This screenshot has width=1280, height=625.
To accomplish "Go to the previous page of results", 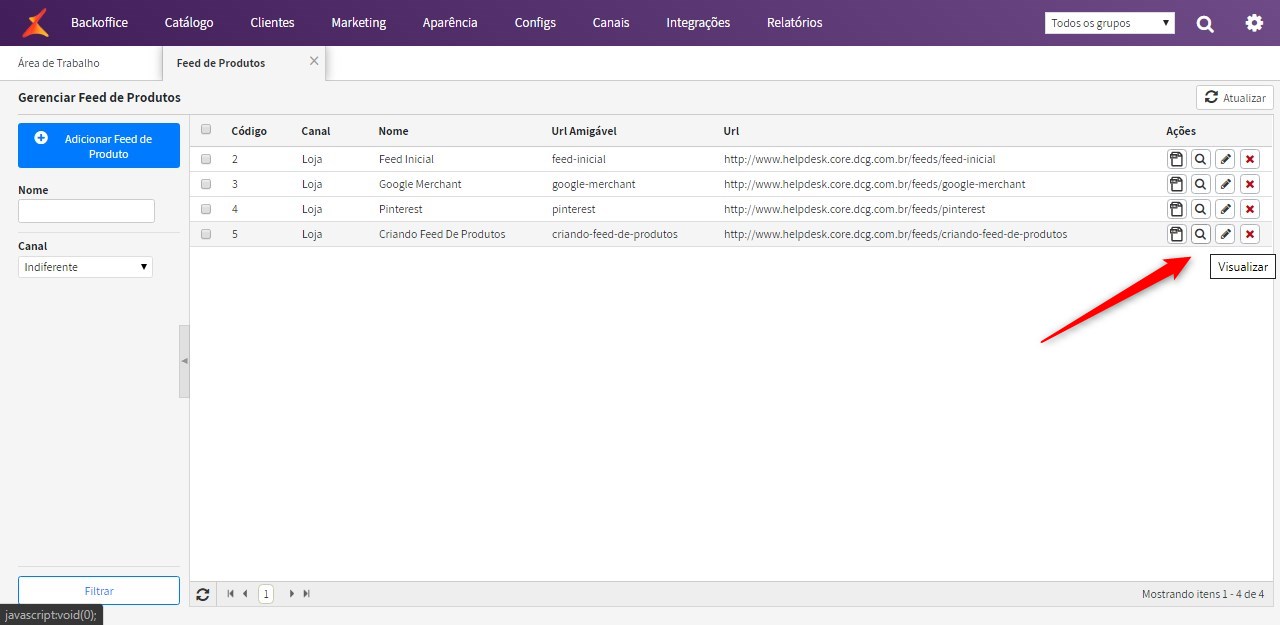I will coord(245,594).
